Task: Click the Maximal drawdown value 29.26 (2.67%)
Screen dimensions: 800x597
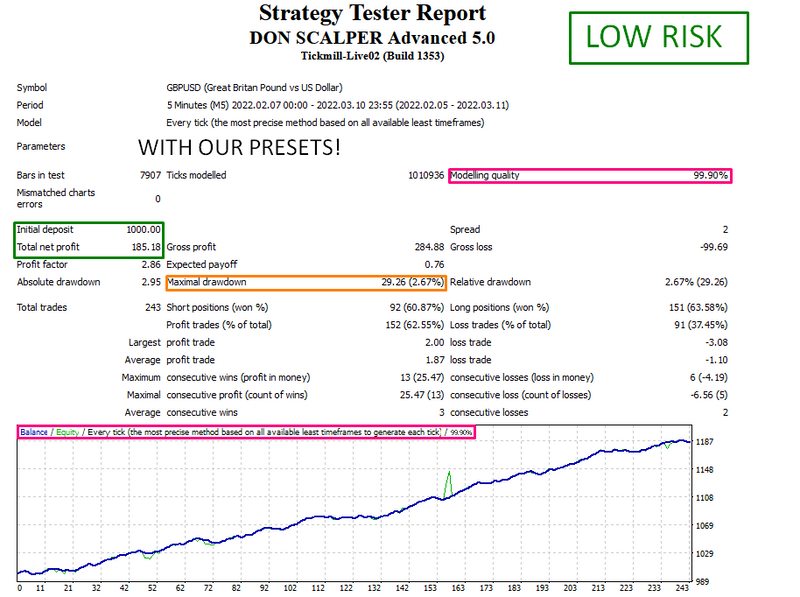Action: click(413, 282)
